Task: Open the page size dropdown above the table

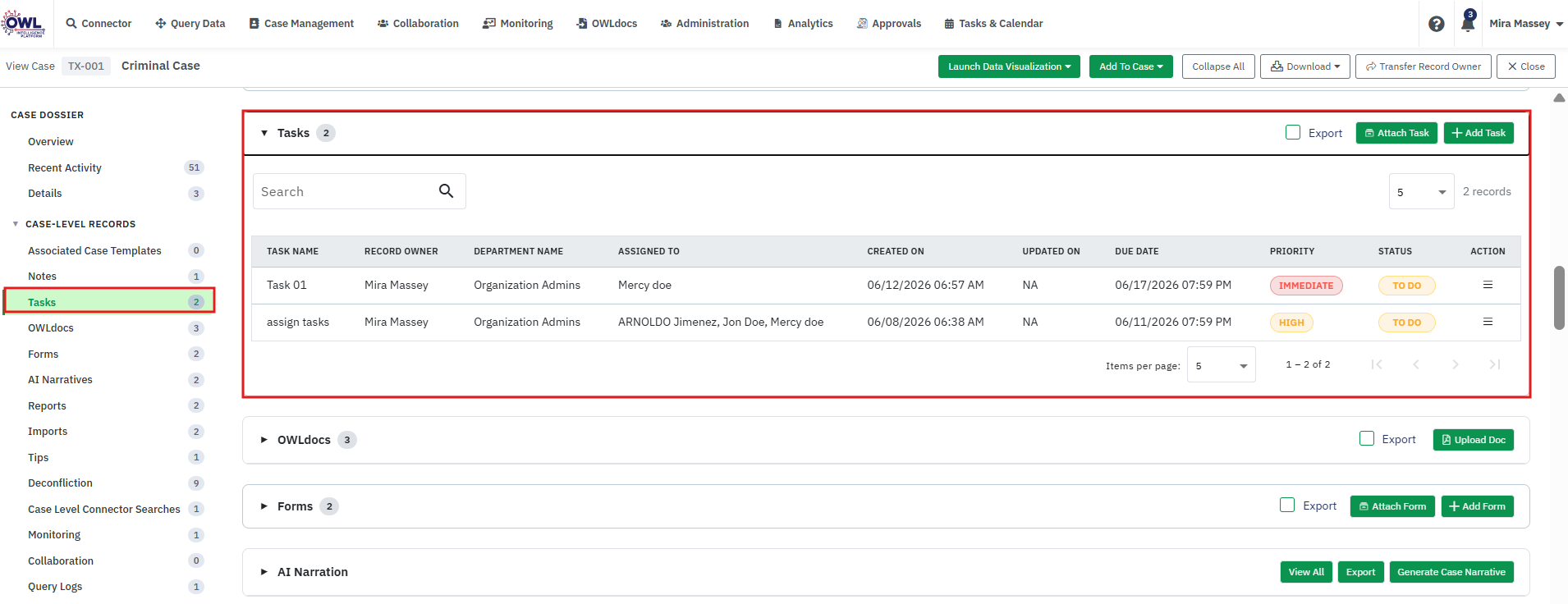Action: pos(1421,191)
